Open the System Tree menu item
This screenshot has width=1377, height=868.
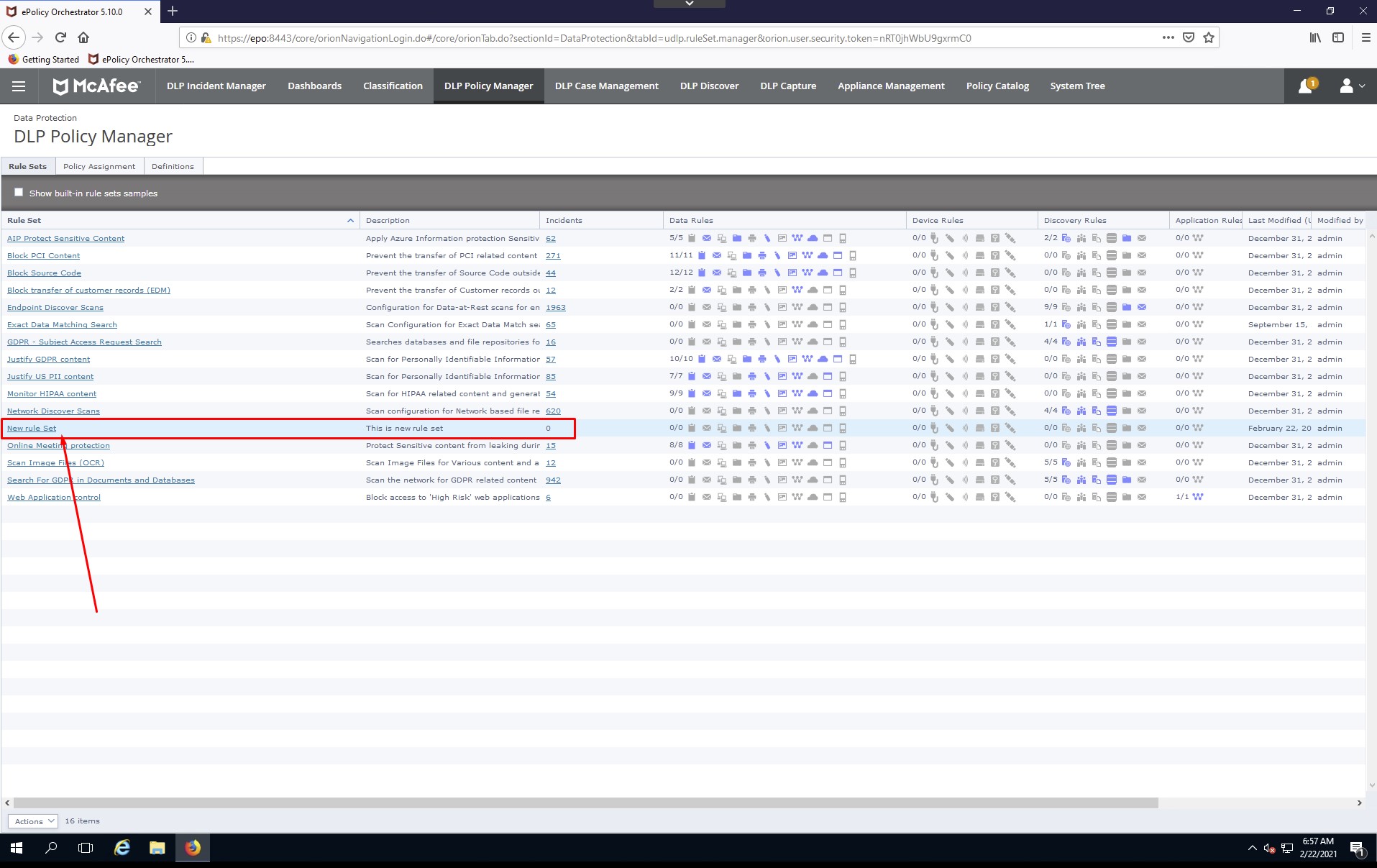click(x=1077, y=86)
